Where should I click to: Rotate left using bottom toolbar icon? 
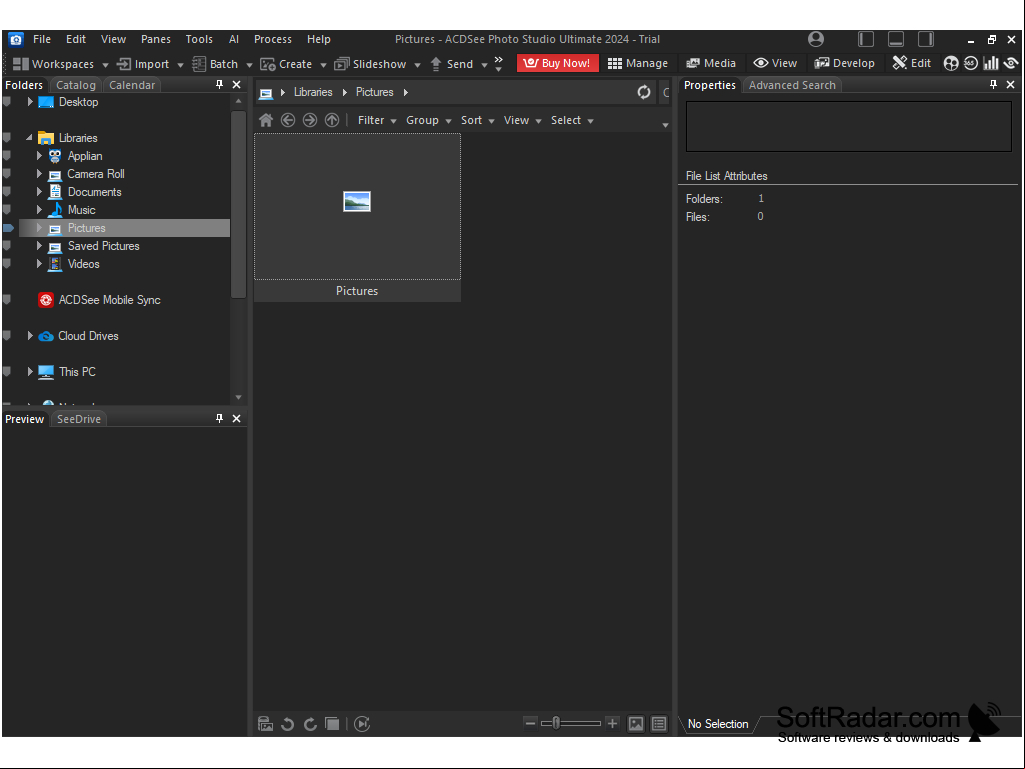tap(288, 724)
